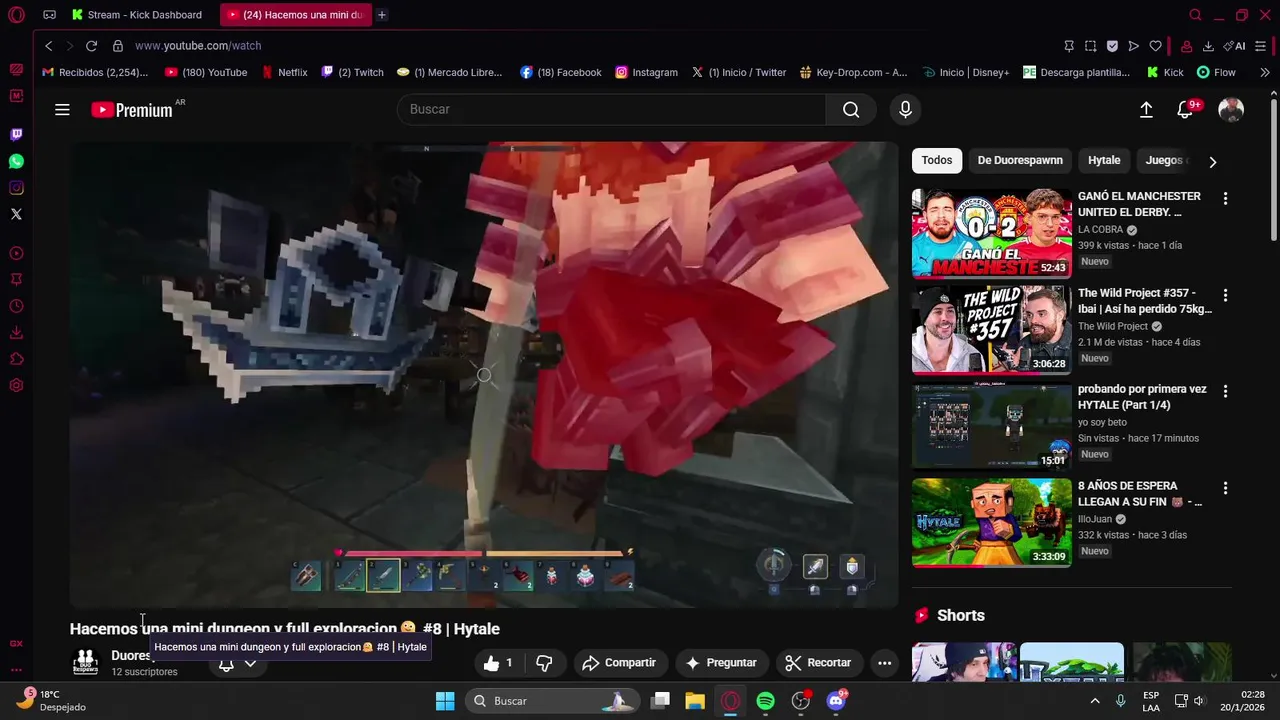Click the Recortar button
This screenshot has width=1280, height=720.
(818, 663)
